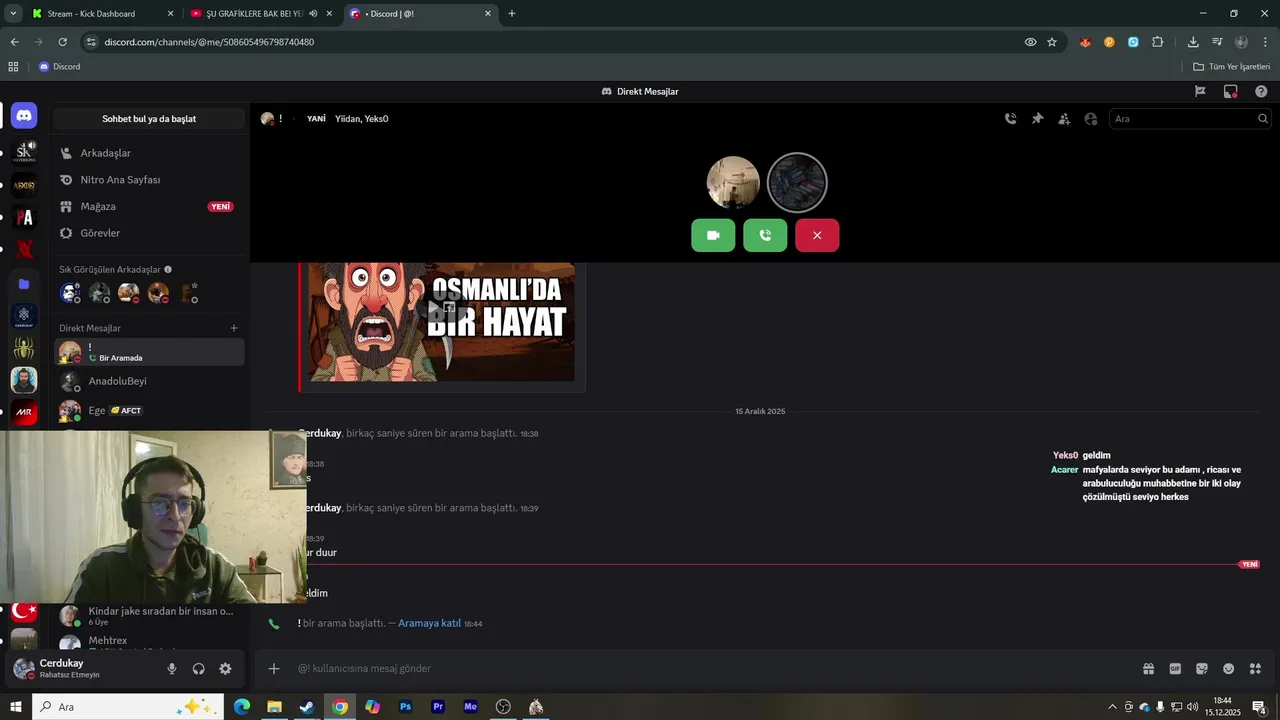This screenshot has width=1280, height=720.
Task: Go back in the browser
Action: point(14,42)
